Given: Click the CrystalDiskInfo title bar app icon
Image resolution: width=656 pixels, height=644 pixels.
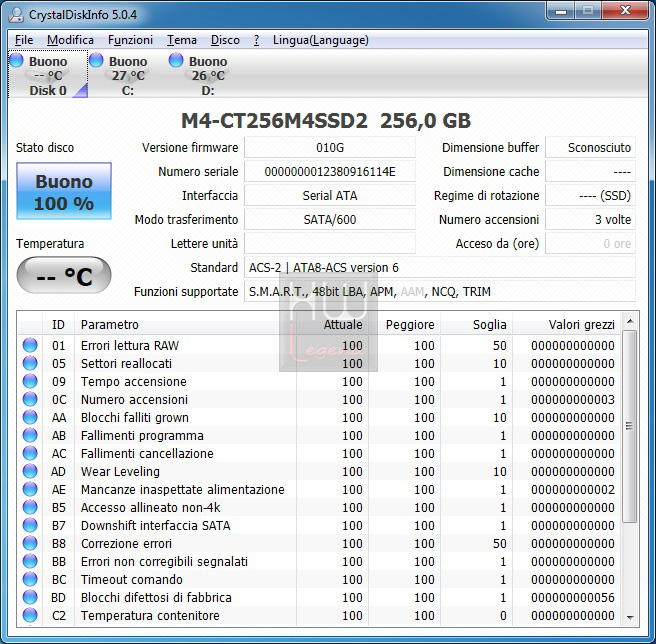Looking at the screenshot, I should pyautogui.click(x=16, y=15).
